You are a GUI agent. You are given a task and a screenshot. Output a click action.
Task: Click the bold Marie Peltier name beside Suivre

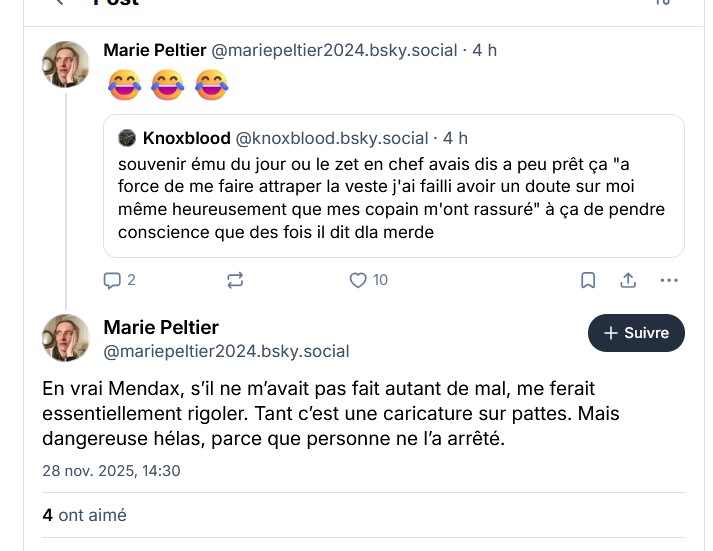161,327
